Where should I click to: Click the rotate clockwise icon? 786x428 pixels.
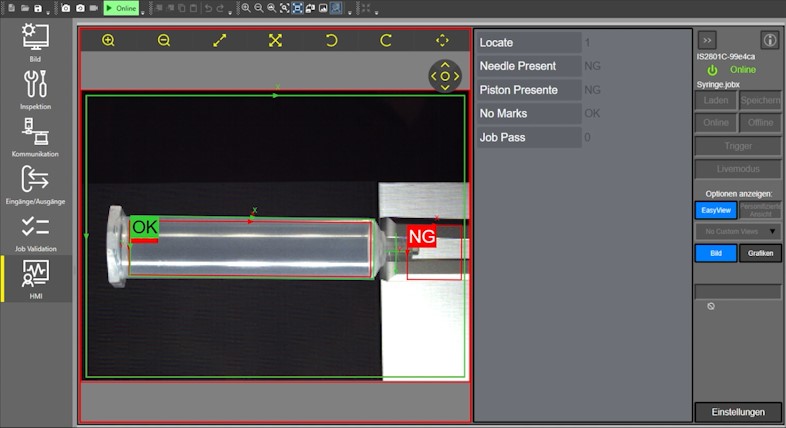pyautogui.click(x=386, y=41)
